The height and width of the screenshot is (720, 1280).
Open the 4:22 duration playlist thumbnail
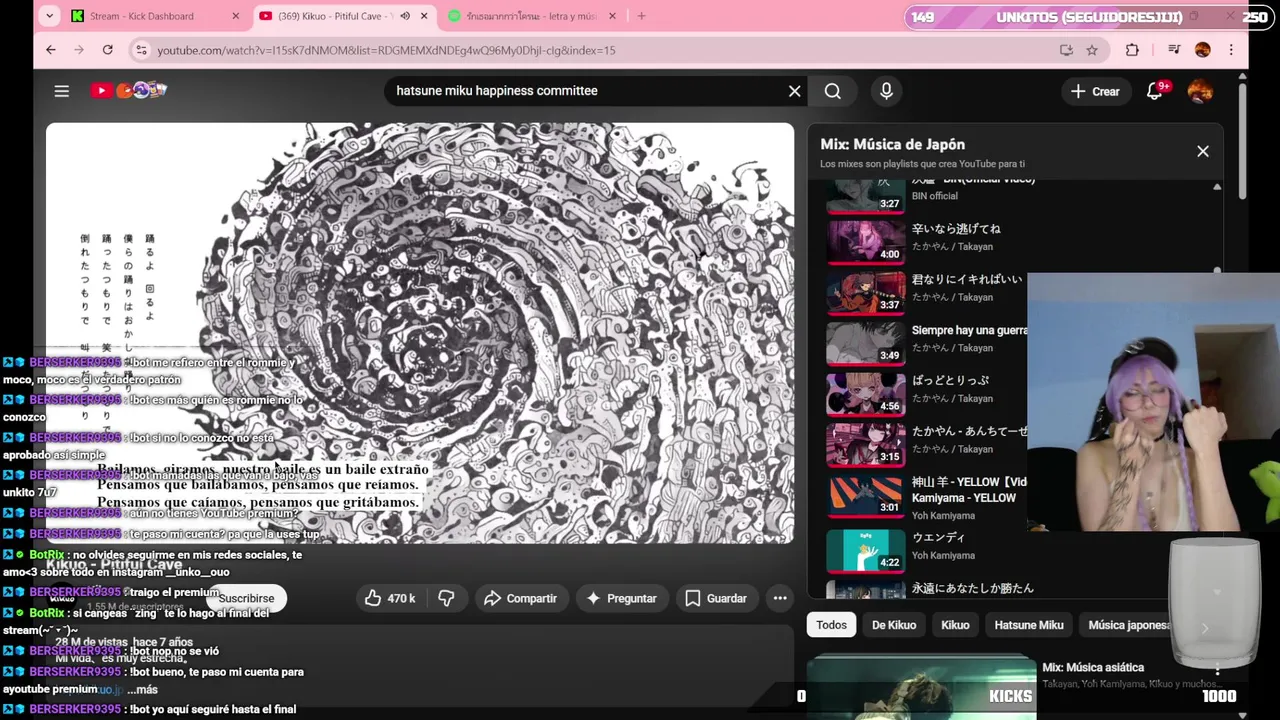click(866, 550)
